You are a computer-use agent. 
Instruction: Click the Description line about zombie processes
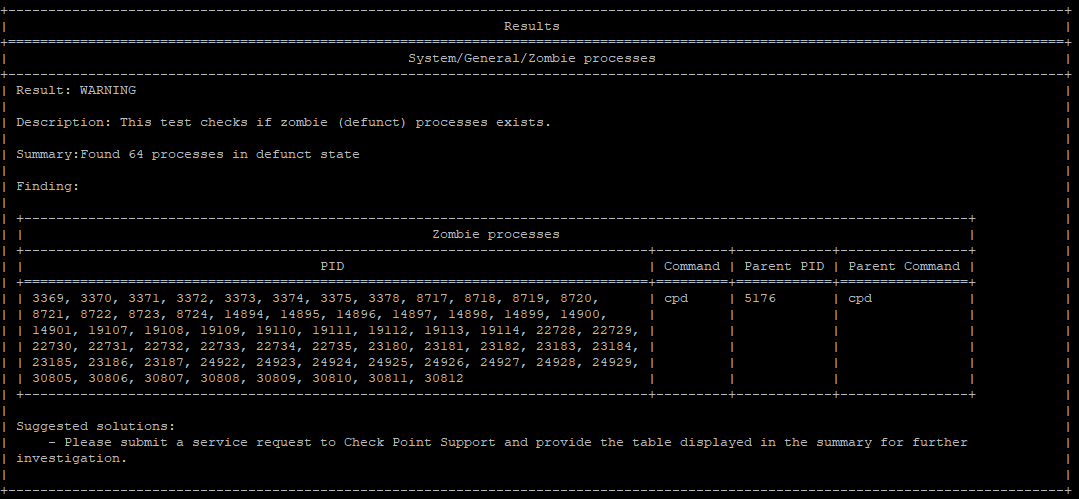click(x=283, y=122)
